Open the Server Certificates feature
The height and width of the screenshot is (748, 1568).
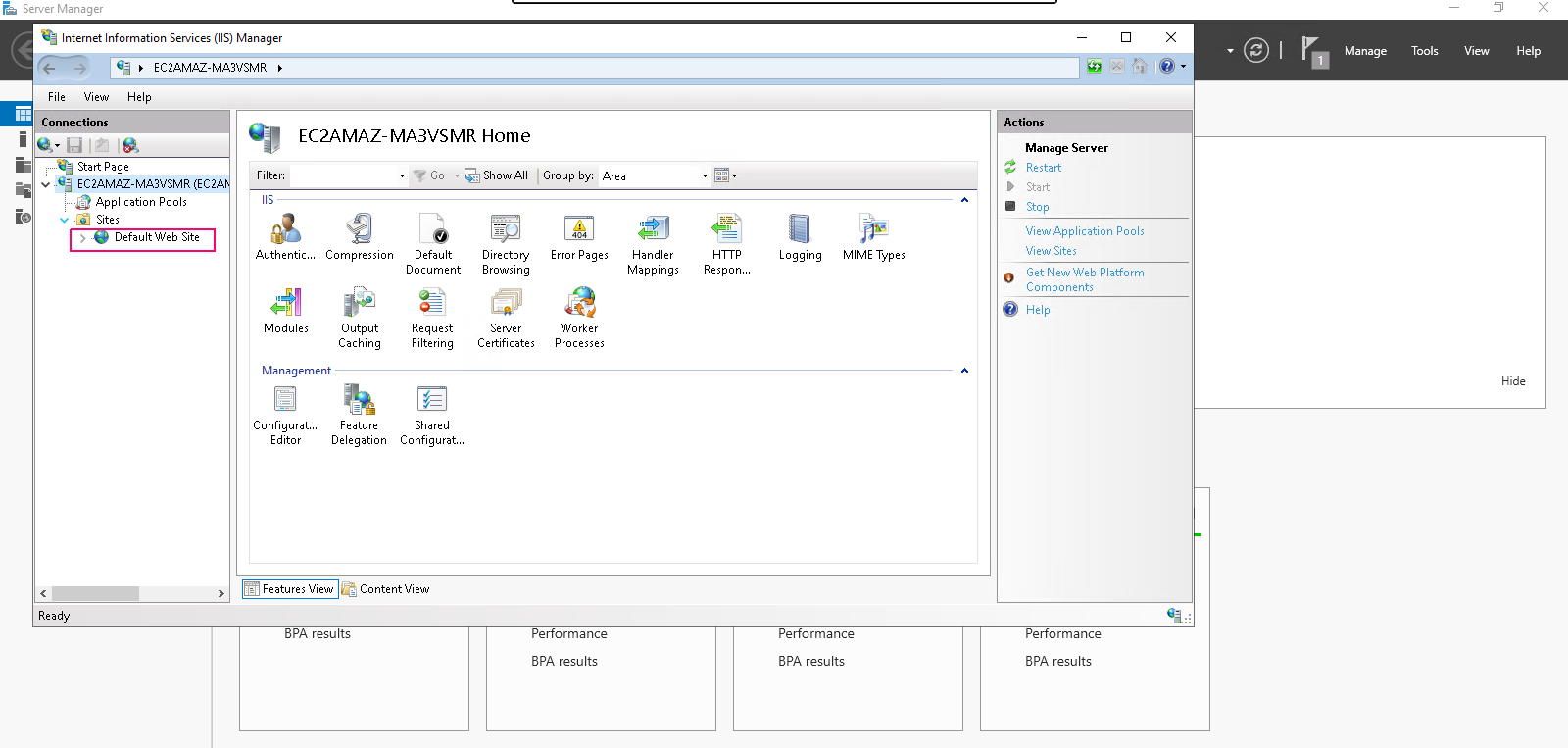click(x=506, y=318)
